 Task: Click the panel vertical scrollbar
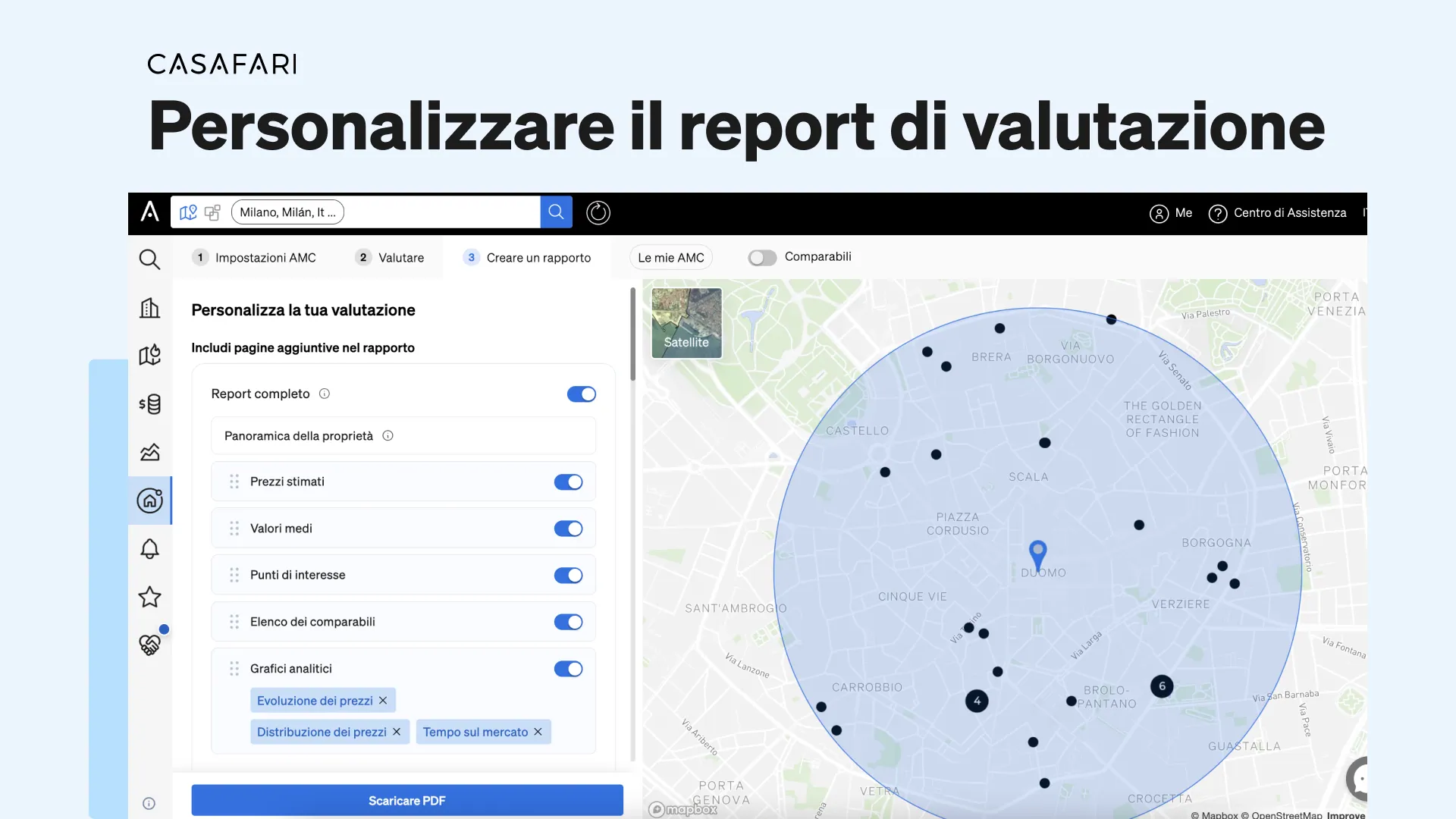633,334
